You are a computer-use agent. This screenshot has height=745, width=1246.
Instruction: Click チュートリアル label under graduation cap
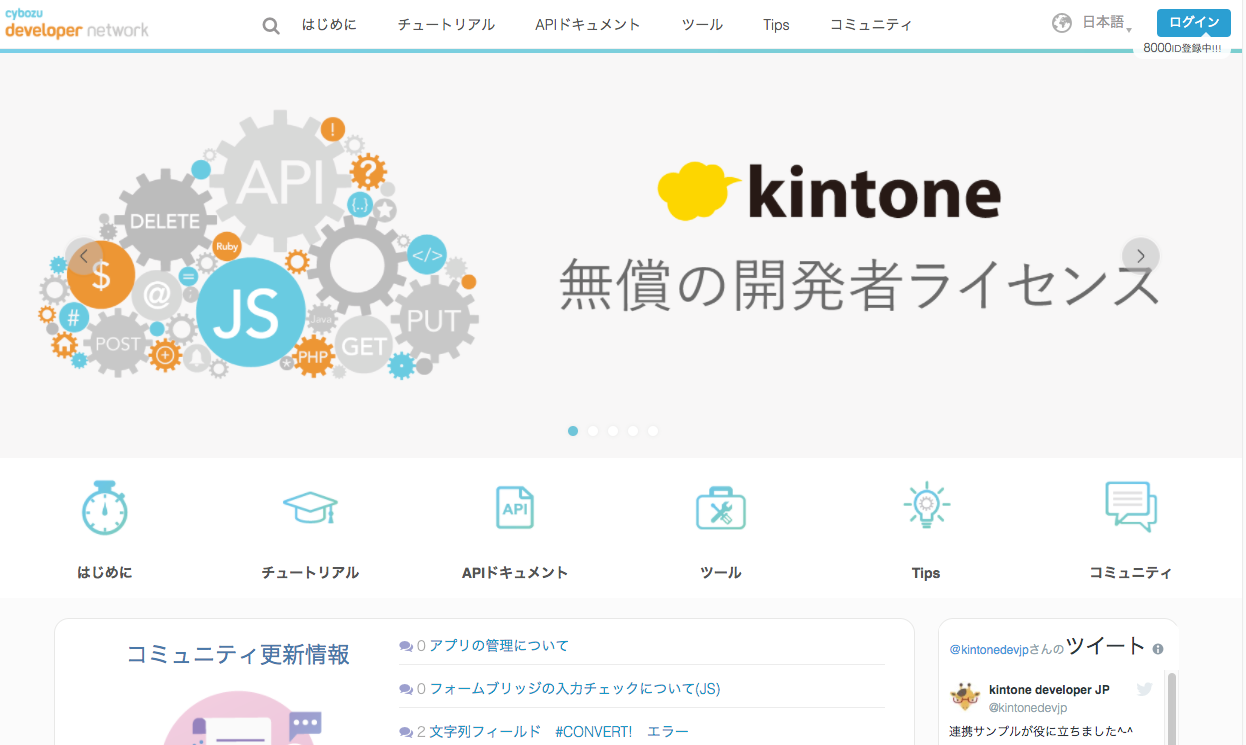[x=310, y=573]
